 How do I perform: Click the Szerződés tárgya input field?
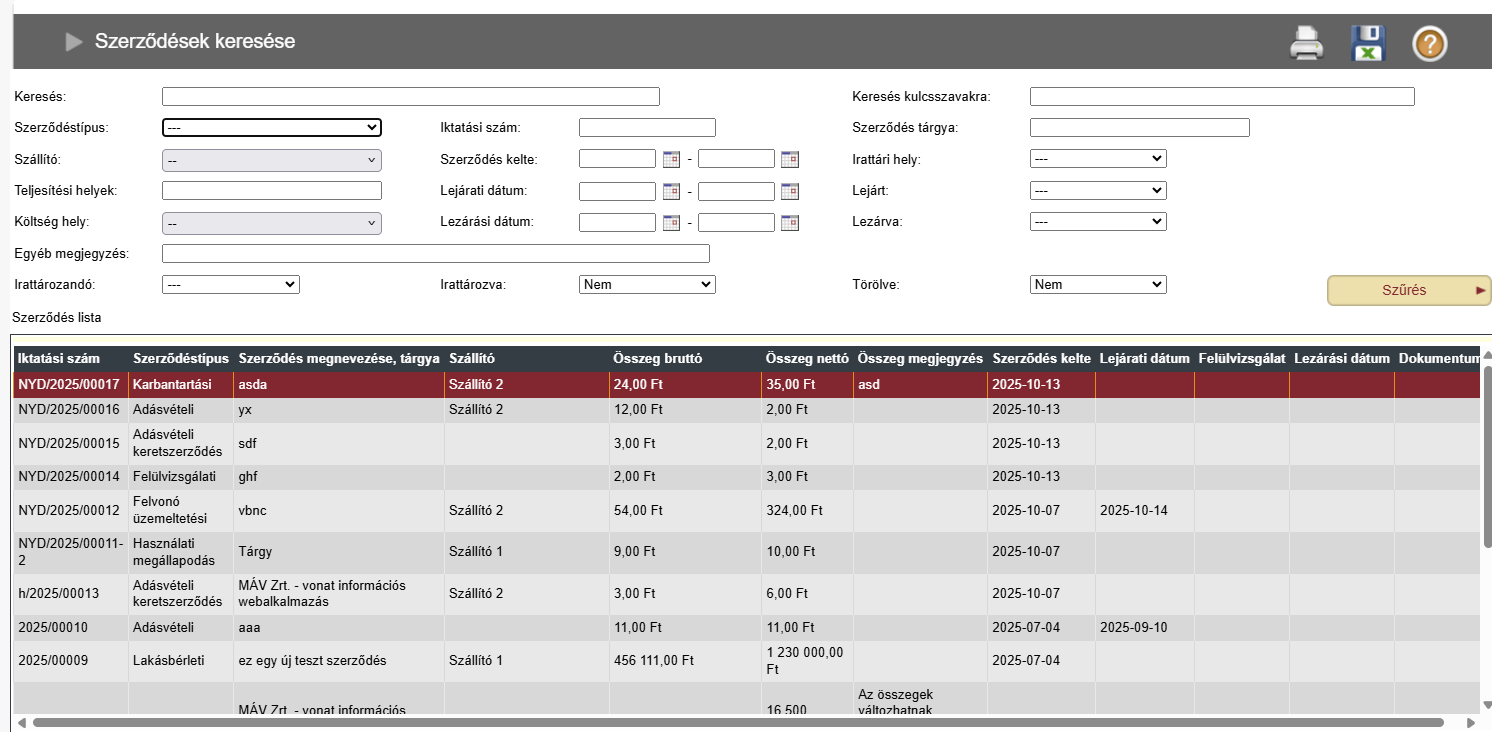click(x=1140, y=127)
